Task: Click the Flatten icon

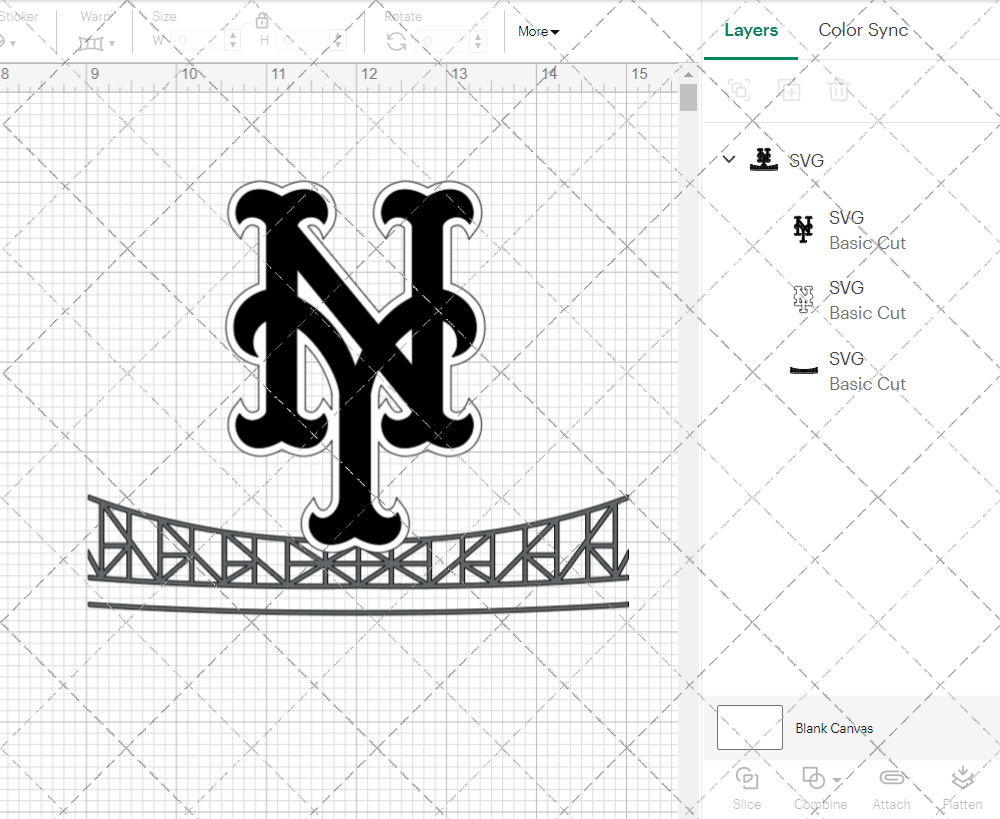Action: point(962,779)
